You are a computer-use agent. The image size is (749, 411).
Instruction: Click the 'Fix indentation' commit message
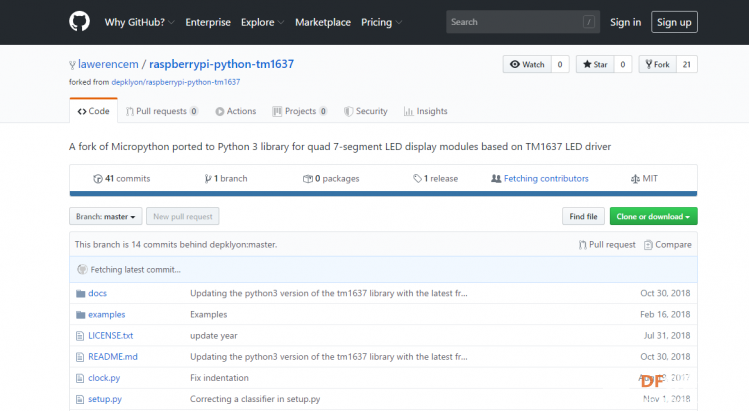219,378
